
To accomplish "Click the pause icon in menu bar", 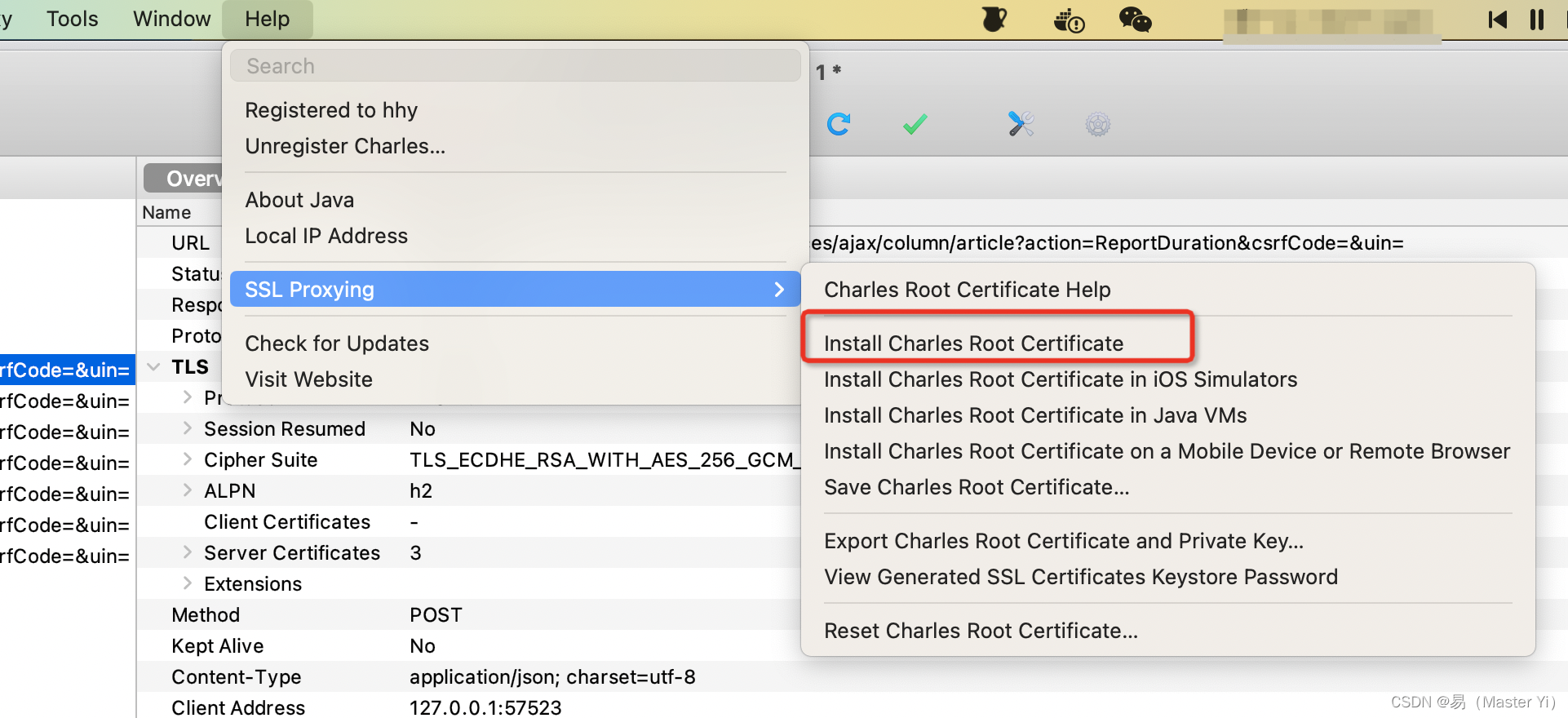I will [1537, 19].
